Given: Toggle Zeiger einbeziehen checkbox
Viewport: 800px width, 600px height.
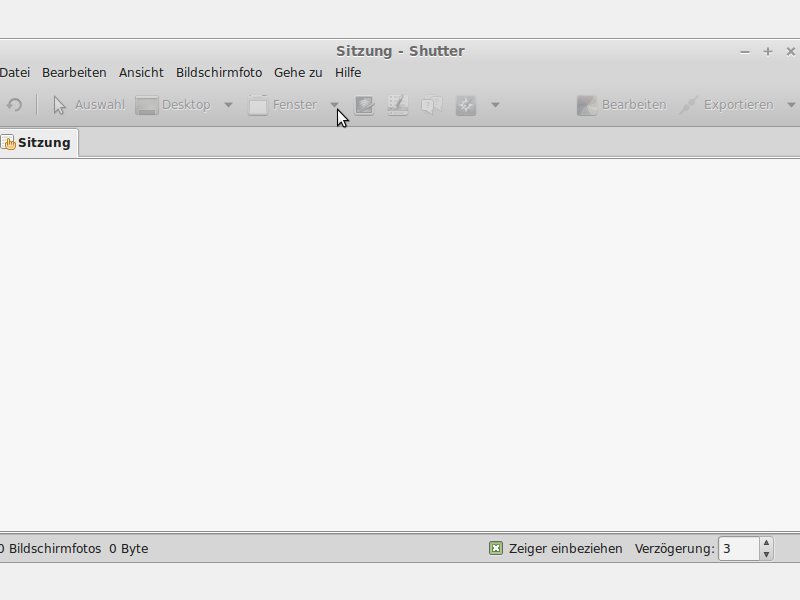Looking at the screenshot, I should [x=495, y=548].
